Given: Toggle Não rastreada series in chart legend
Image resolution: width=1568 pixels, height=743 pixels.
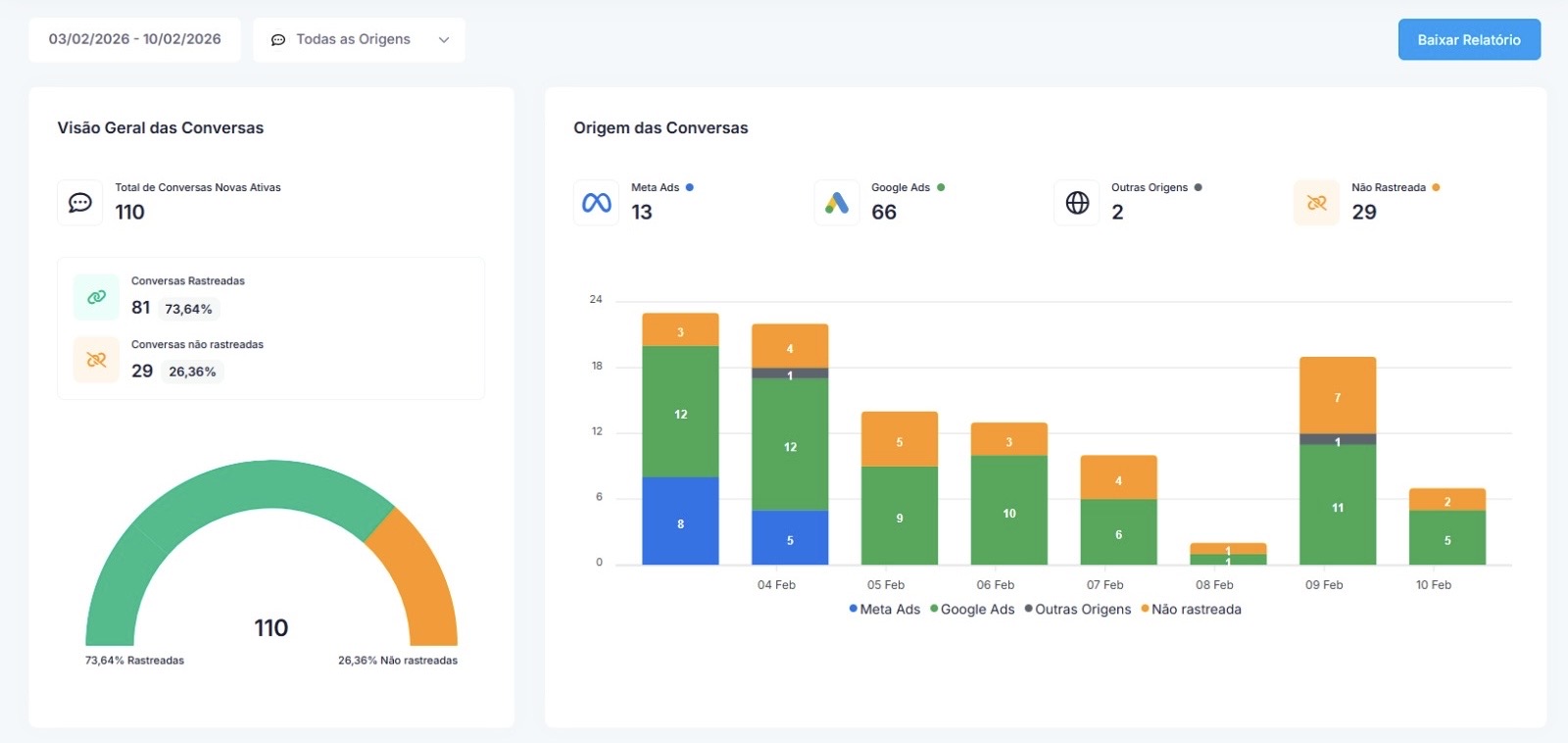Looking at the screenshot, I should pos(1191,609).
